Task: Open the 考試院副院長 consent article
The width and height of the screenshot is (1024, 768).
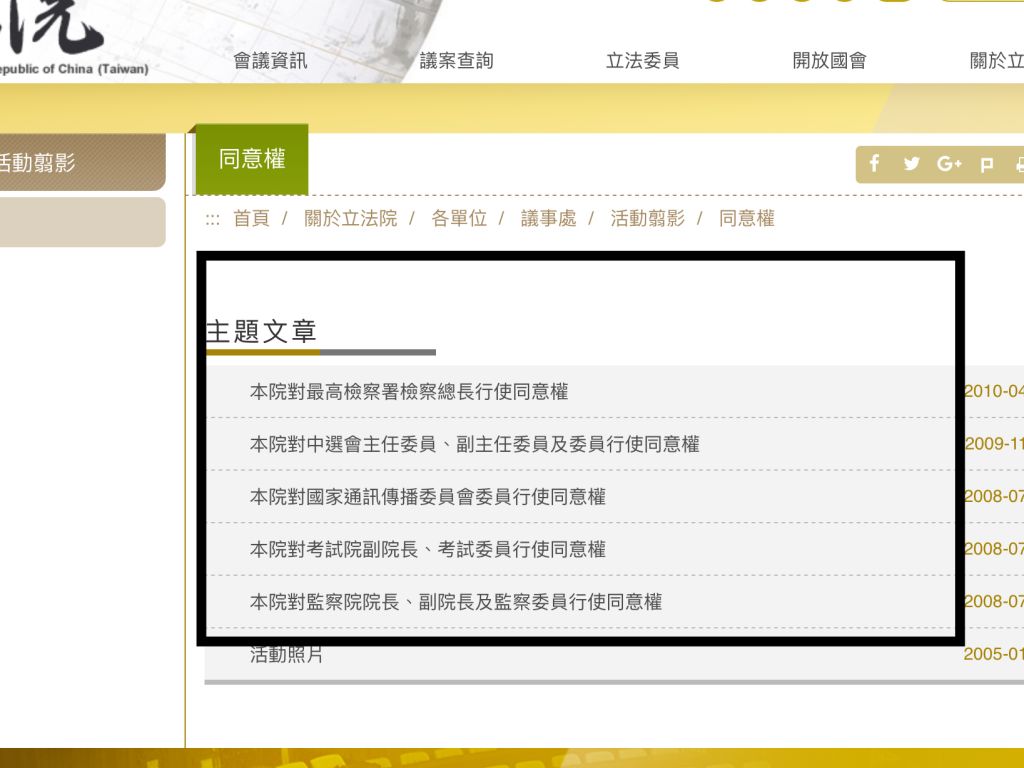Action: [x=427, y=549]
